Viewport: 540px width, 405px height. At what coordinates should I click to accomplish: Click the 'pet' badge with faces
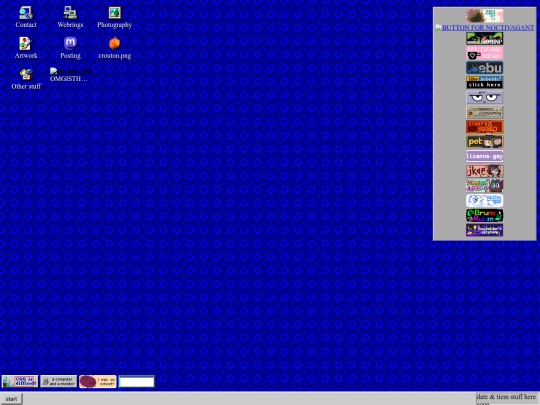coord(485,142)
